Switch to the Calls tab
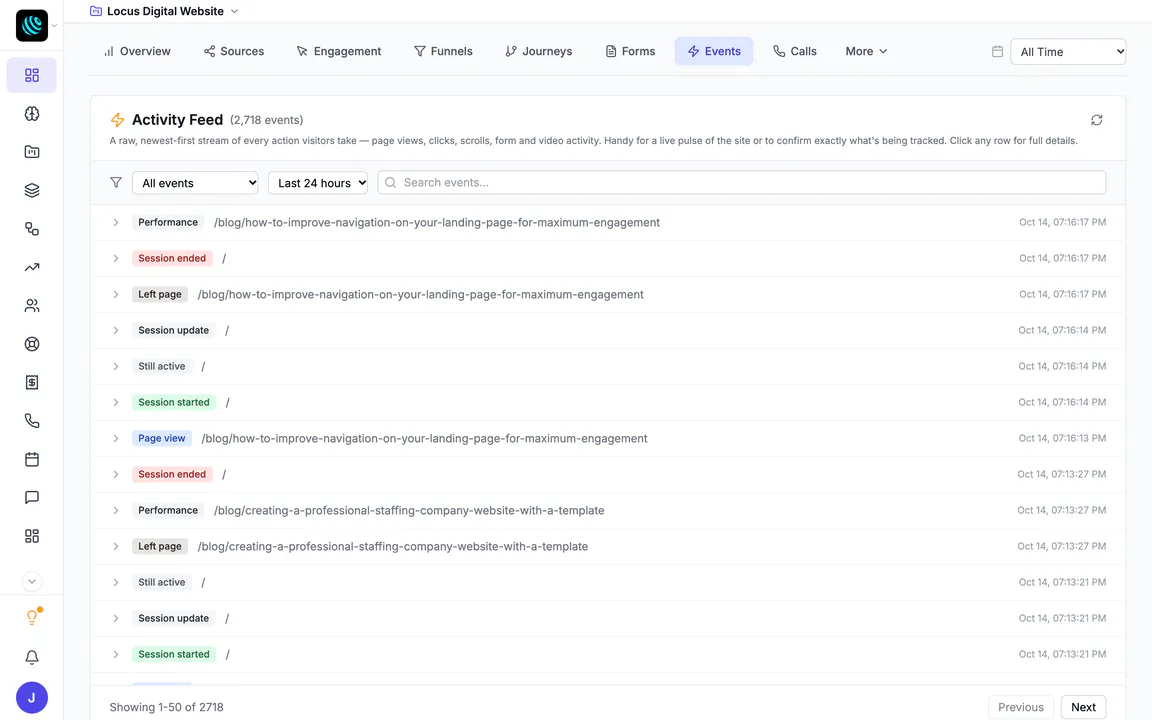The image size is (1152, 720). [795, 51]
